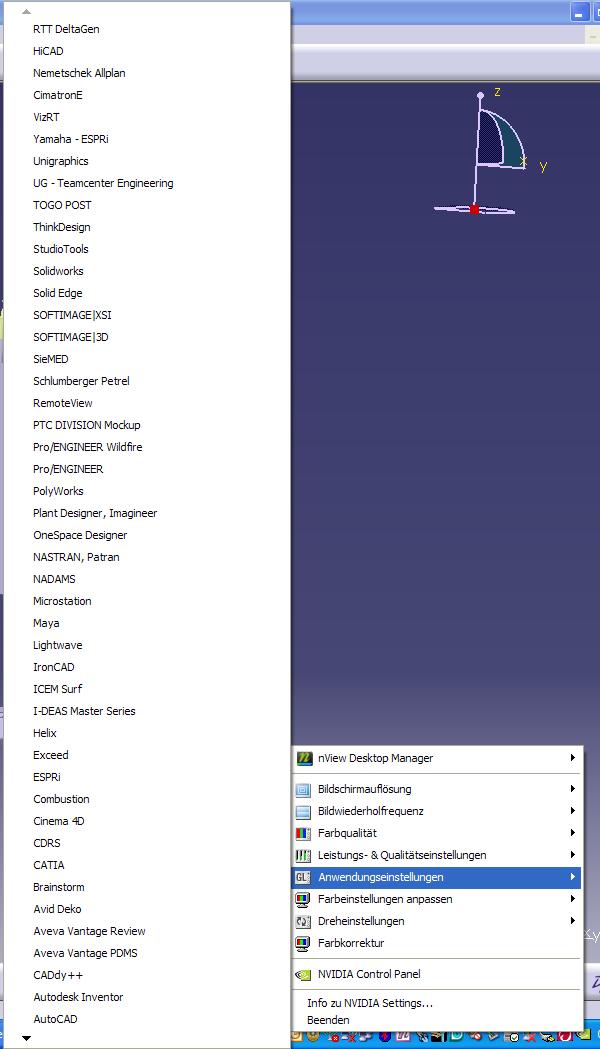Image resolution: width=600 pixels, height=1049 pixels.
Task: Select the HiCAD profile
Action: [x=48, y=51]
